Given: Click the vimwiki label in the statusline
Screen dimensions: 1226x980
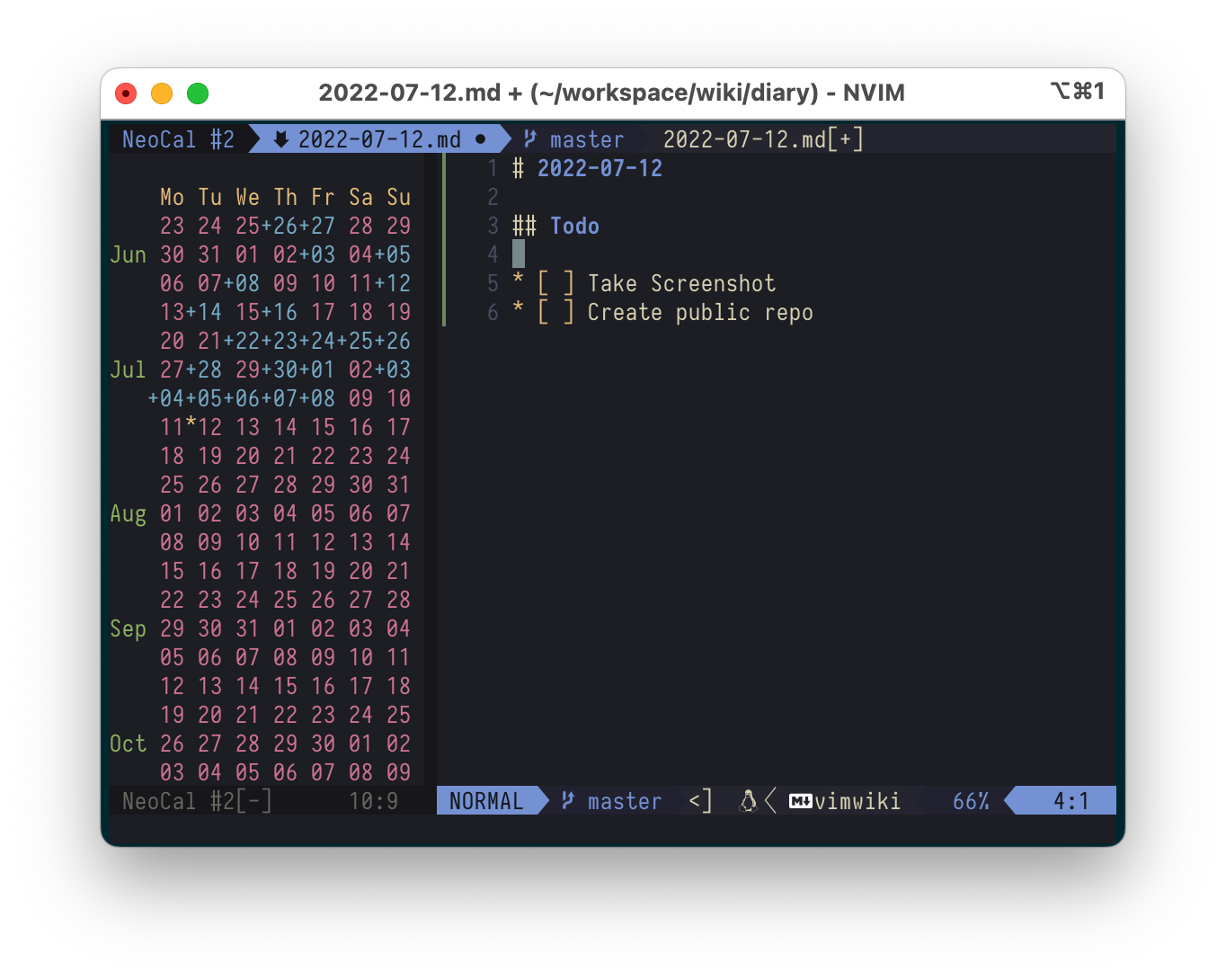Looking at the screenshot, I should click(x=857, y=800).
